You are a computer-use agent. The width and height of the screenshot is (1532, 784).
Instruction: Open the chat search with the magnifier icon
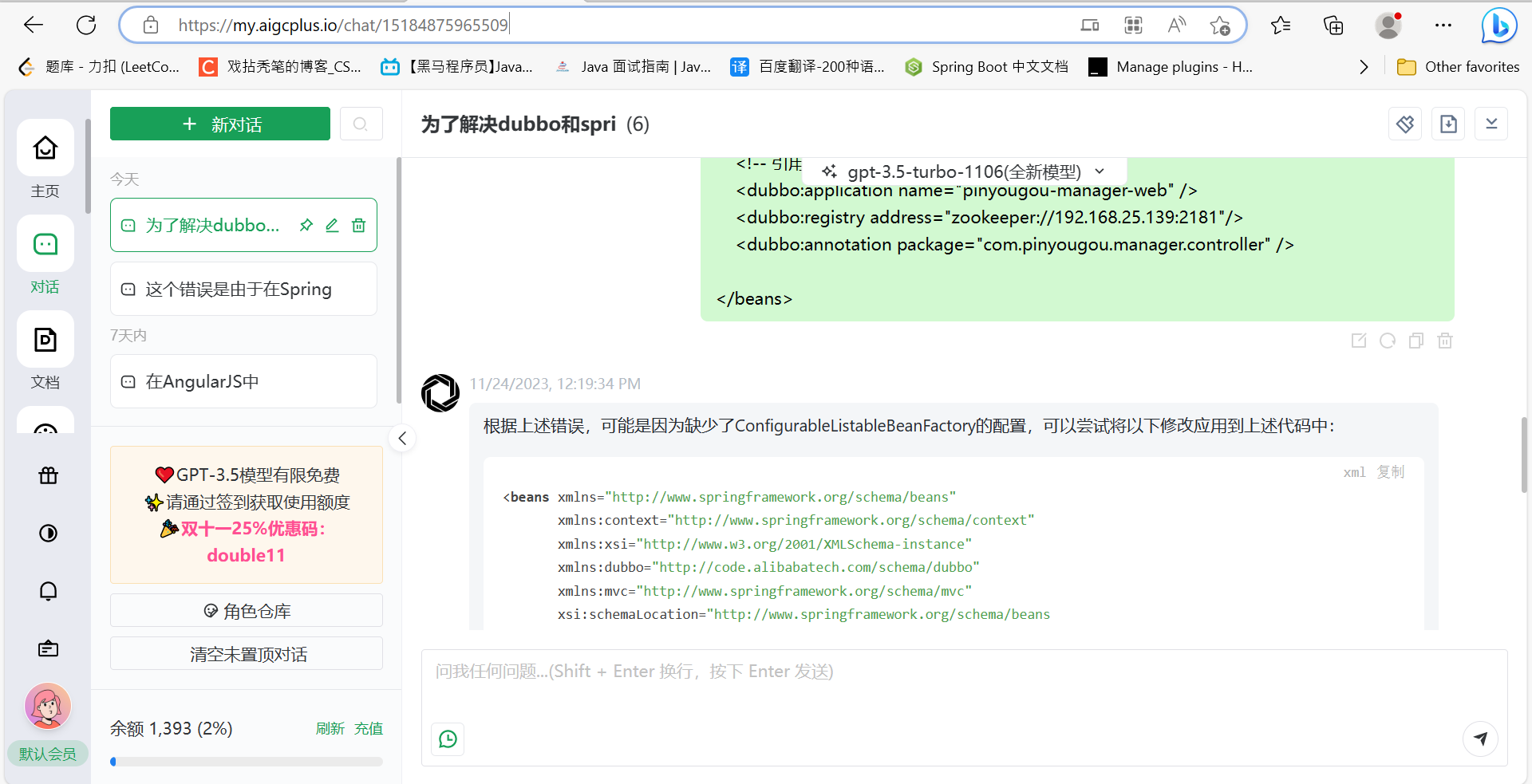tap(361, 124)
